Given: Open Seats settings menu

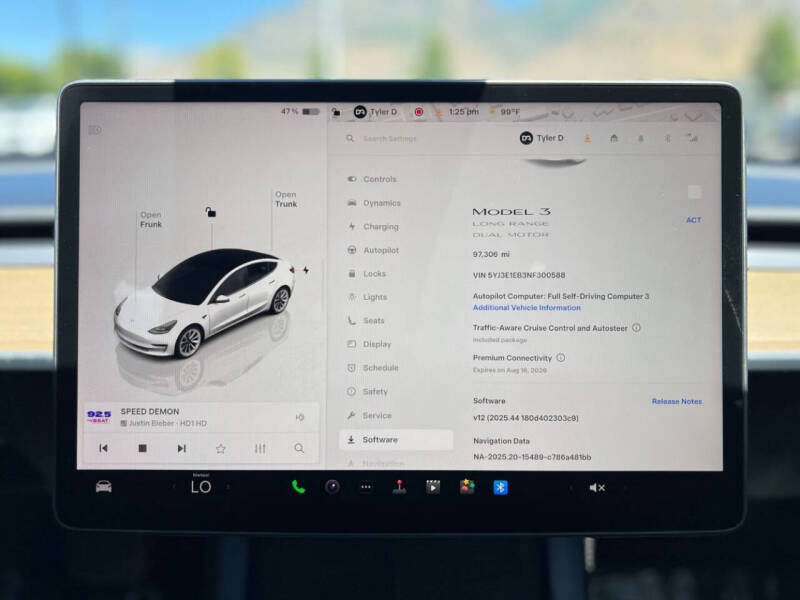Looking at the screenshot, I should point(365,320).
